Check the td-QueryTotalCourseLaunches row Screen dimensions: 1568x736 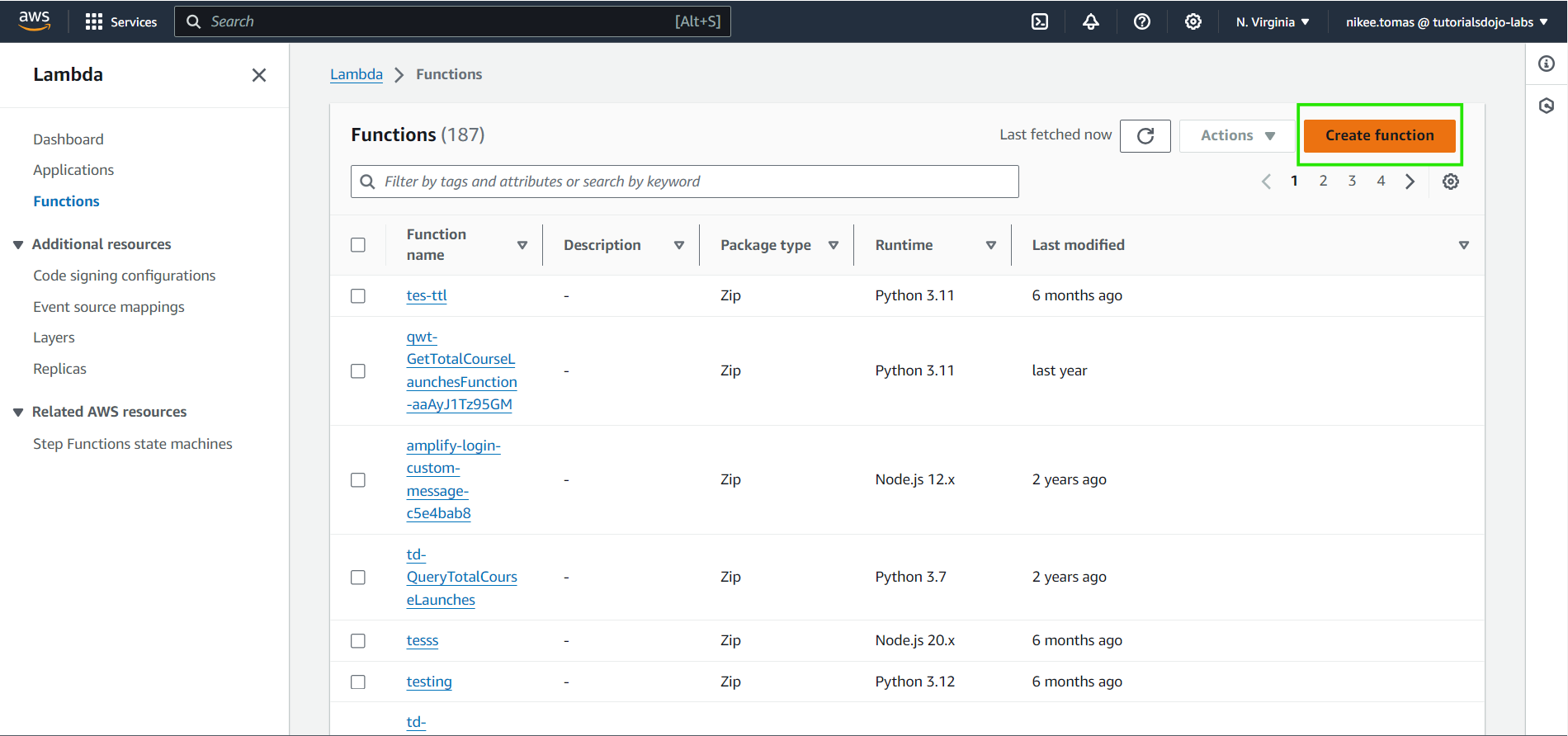(x=358, y=578)
